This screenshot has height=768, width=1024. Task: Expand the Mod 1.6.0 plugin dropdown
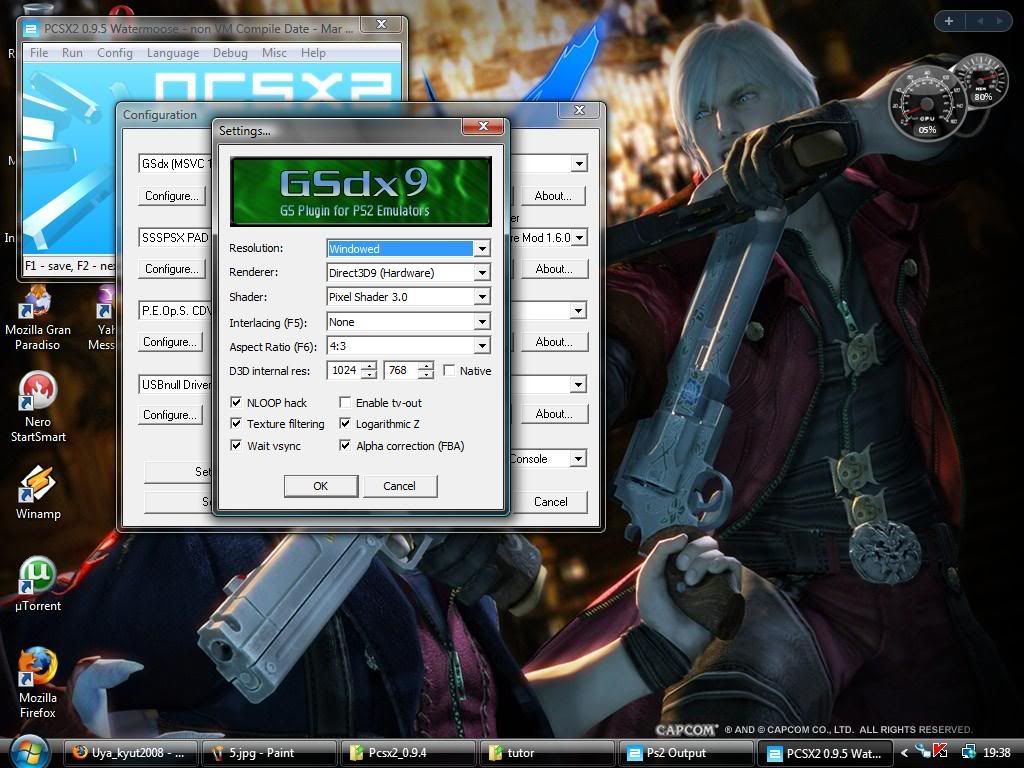[x=579, y=238]
